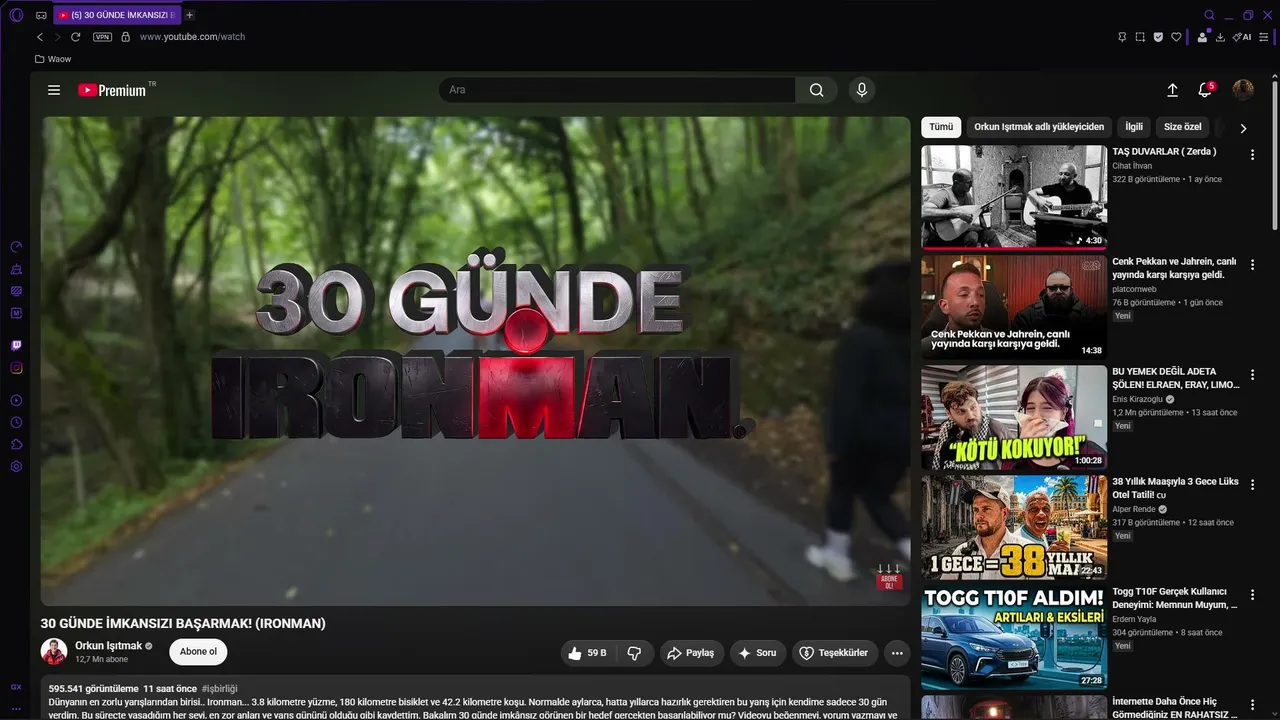The width and height of the screenshot is (1280, 720).
Task: Open the browser profile icon
Action: (x=1203, y=37)
